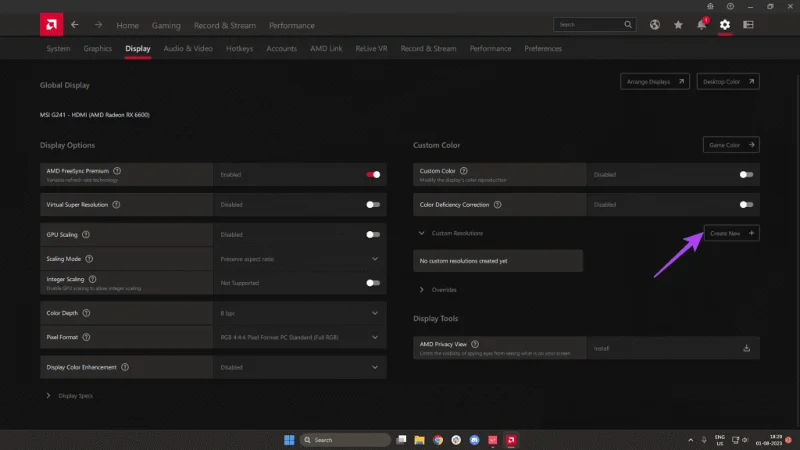The height and width of the screenshot is (450, 800).
Task: Disable AMD FreeSync Premium toggle
Action: [x=373, y=174]
